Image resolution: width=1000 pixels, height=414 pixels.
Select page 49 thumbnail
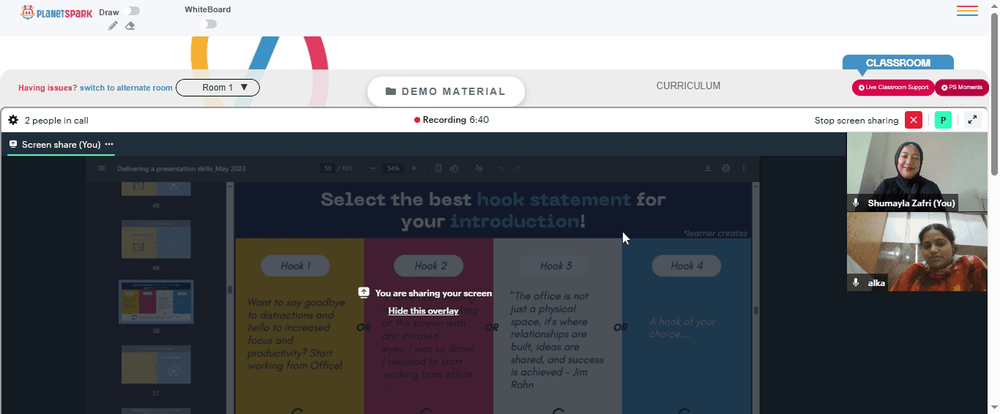156,239
